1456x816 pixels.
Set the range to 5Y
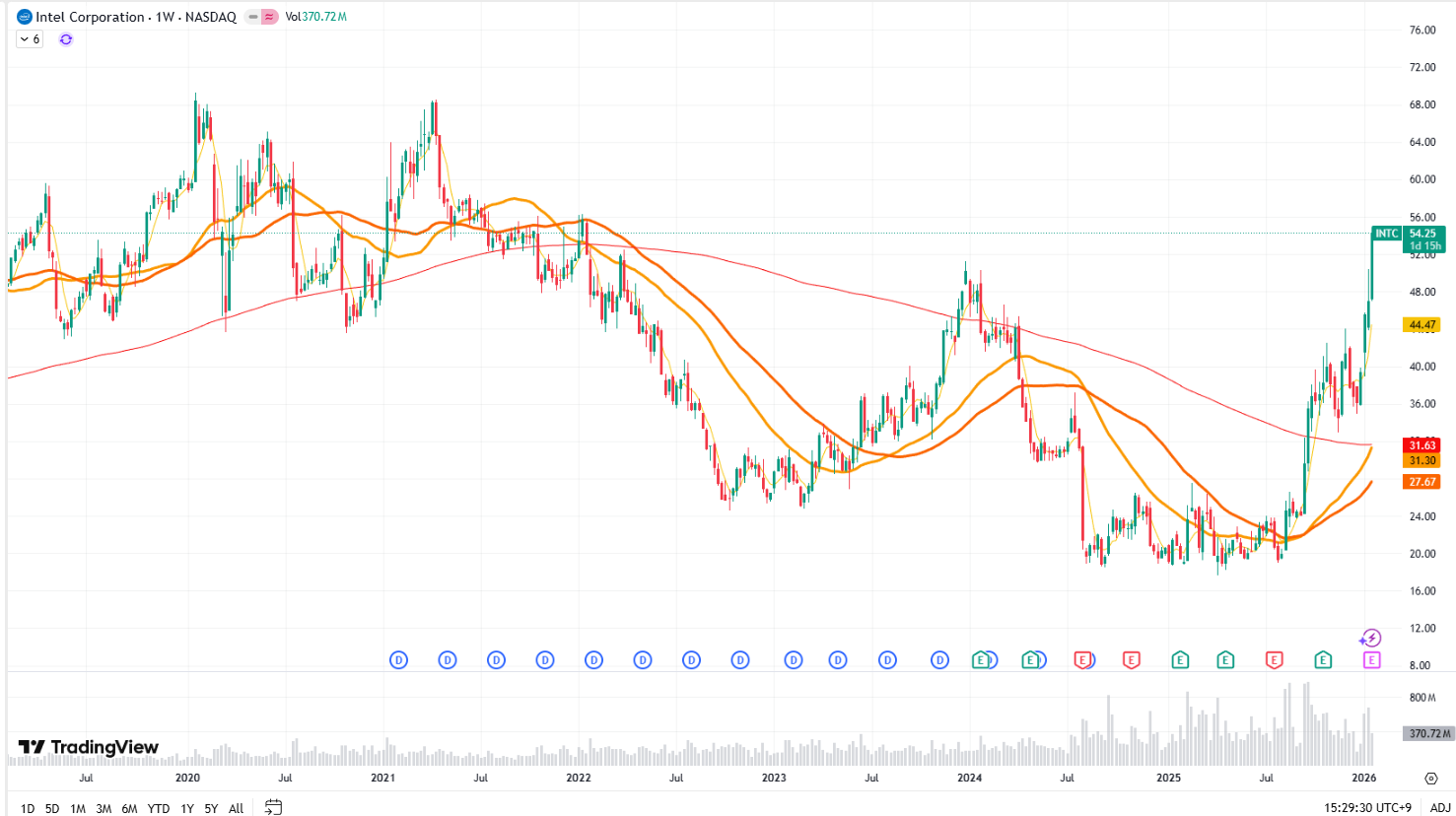pyautogui.click(x=211, y=808)
